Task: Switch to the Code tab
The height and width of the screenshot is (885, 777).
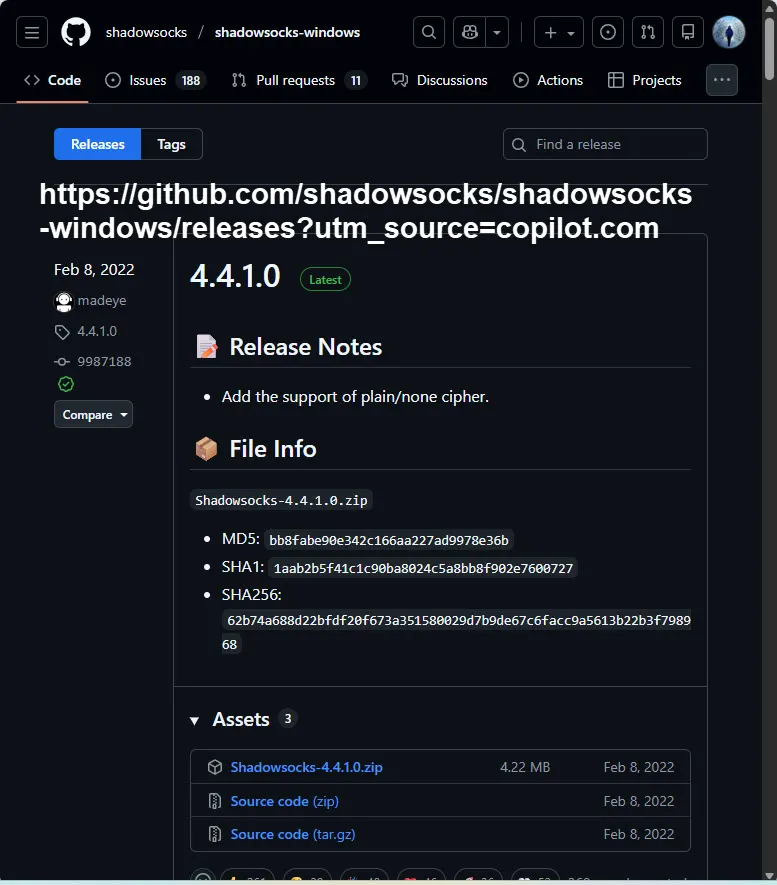Action: point(52,80)
